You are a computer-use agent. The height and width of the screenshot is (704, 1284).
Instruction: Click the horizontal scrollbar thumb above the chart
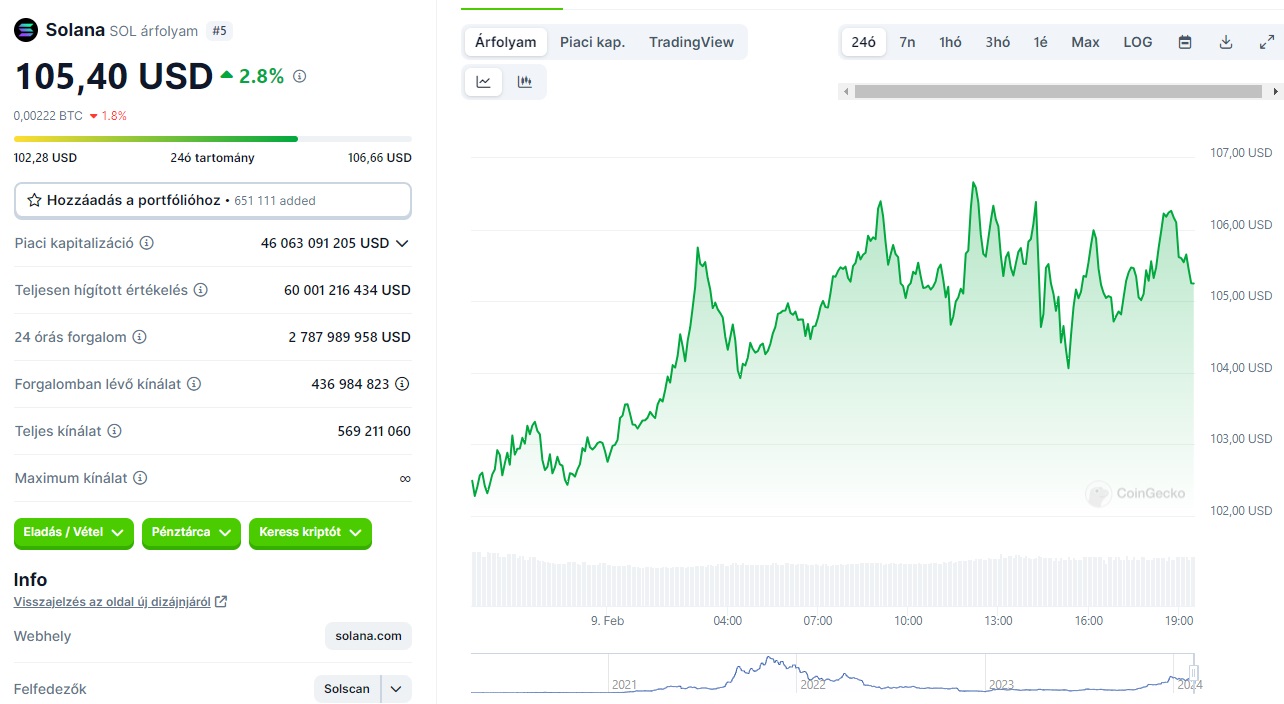(x=1058, y=91)
